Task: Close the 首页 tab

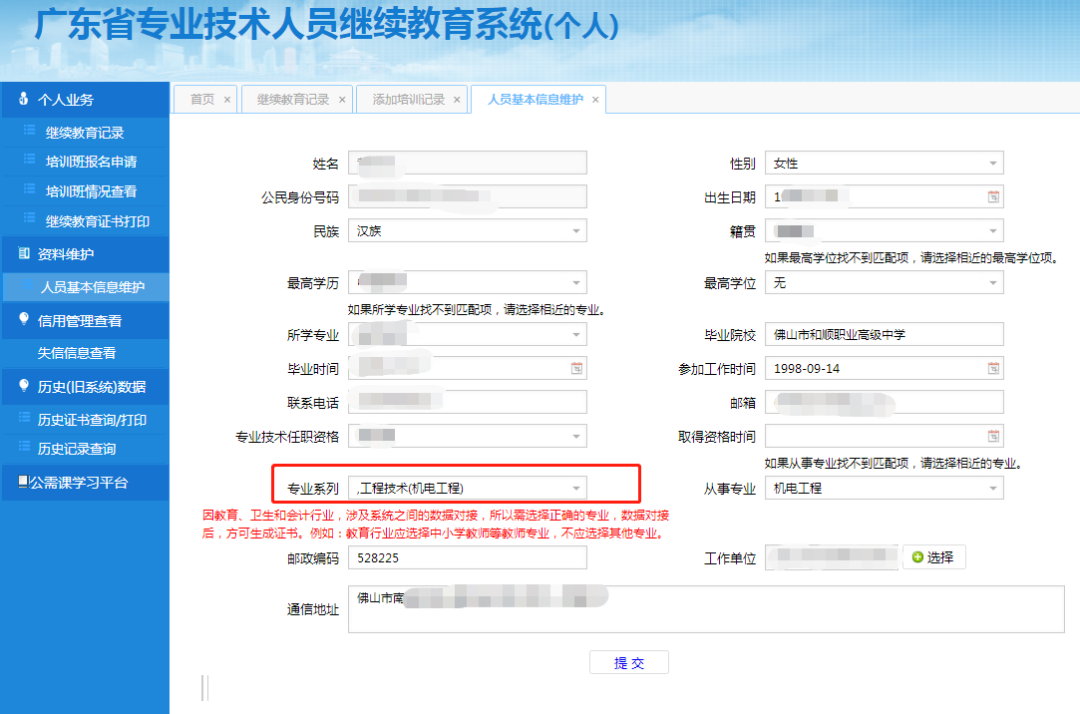Action: point(227,100)
